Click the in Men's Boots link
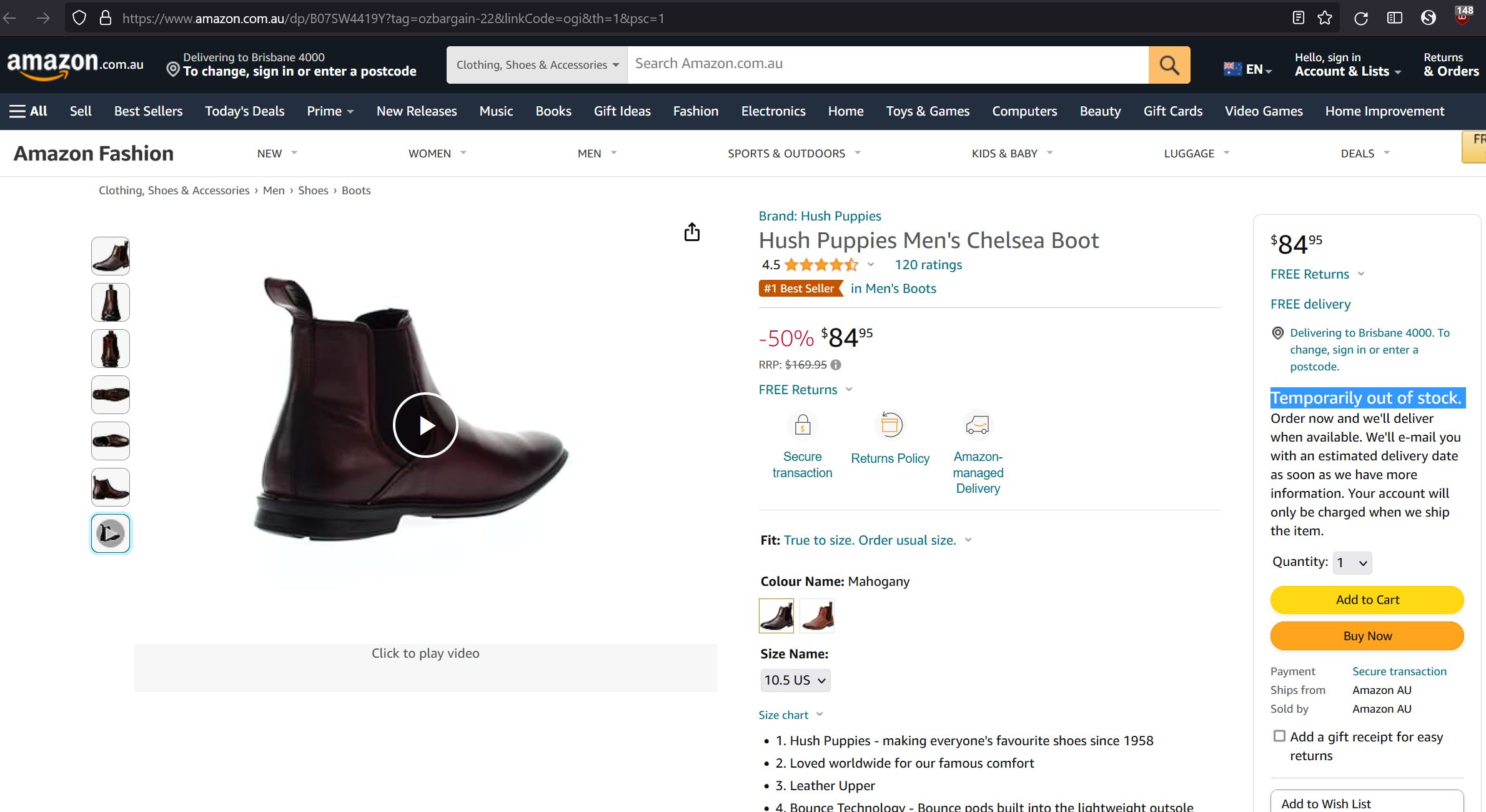1486x812 pixels. (x=893, y=289)
